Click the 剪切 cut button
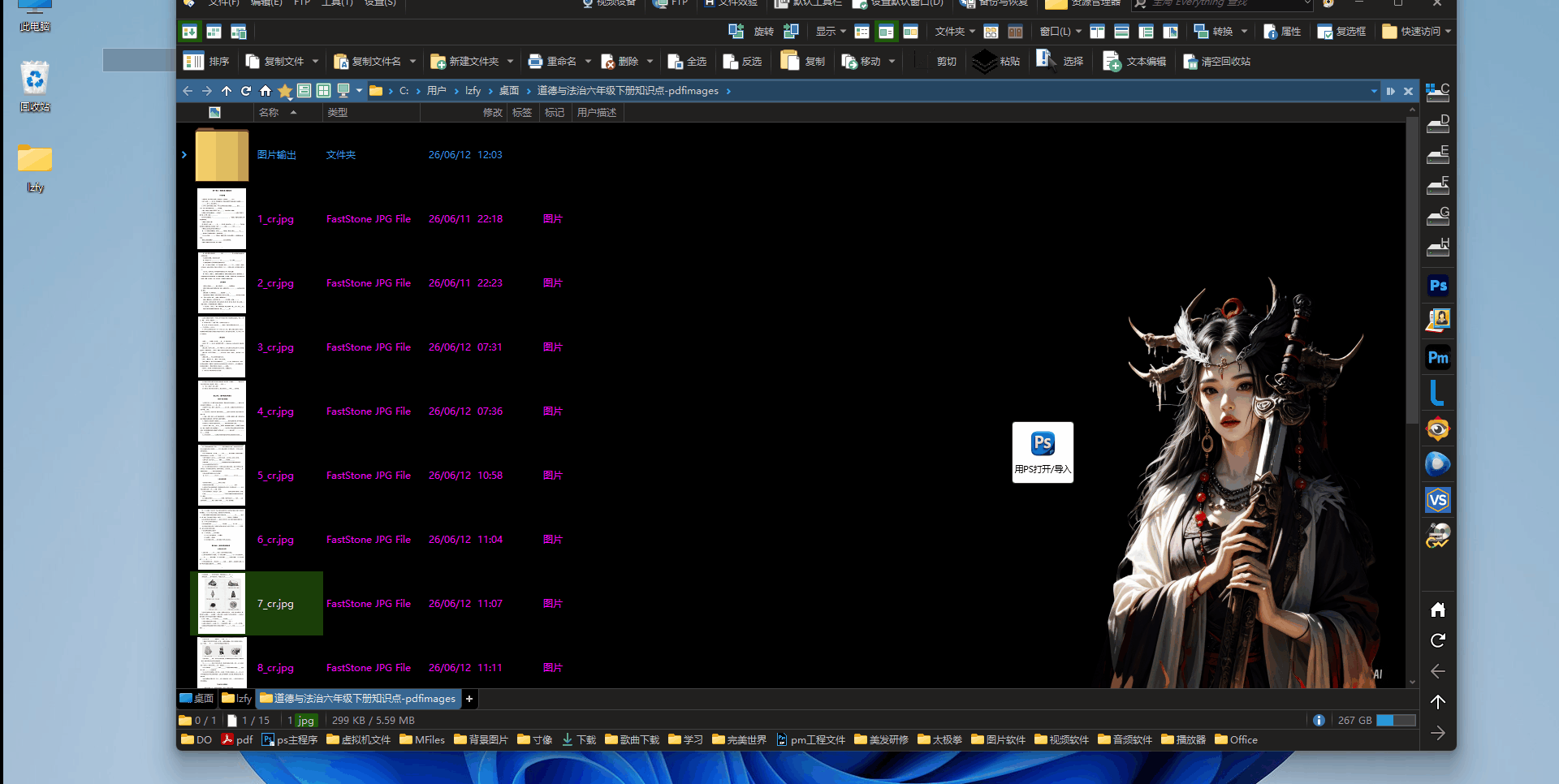This screenshot has width=1559, height=784. click(x=946, y=62)
